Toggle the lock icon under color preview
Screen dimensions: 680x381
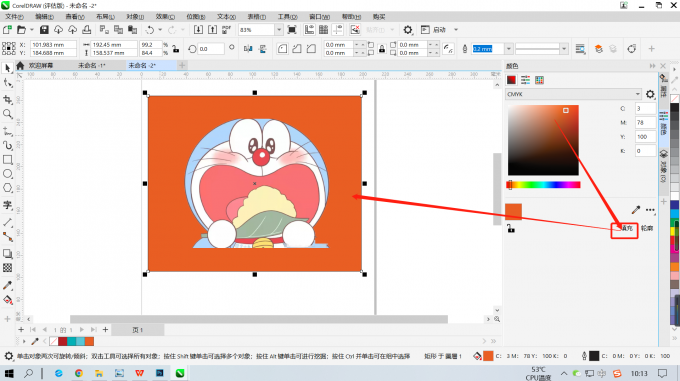pyautogui.click(x=511, y=228)
